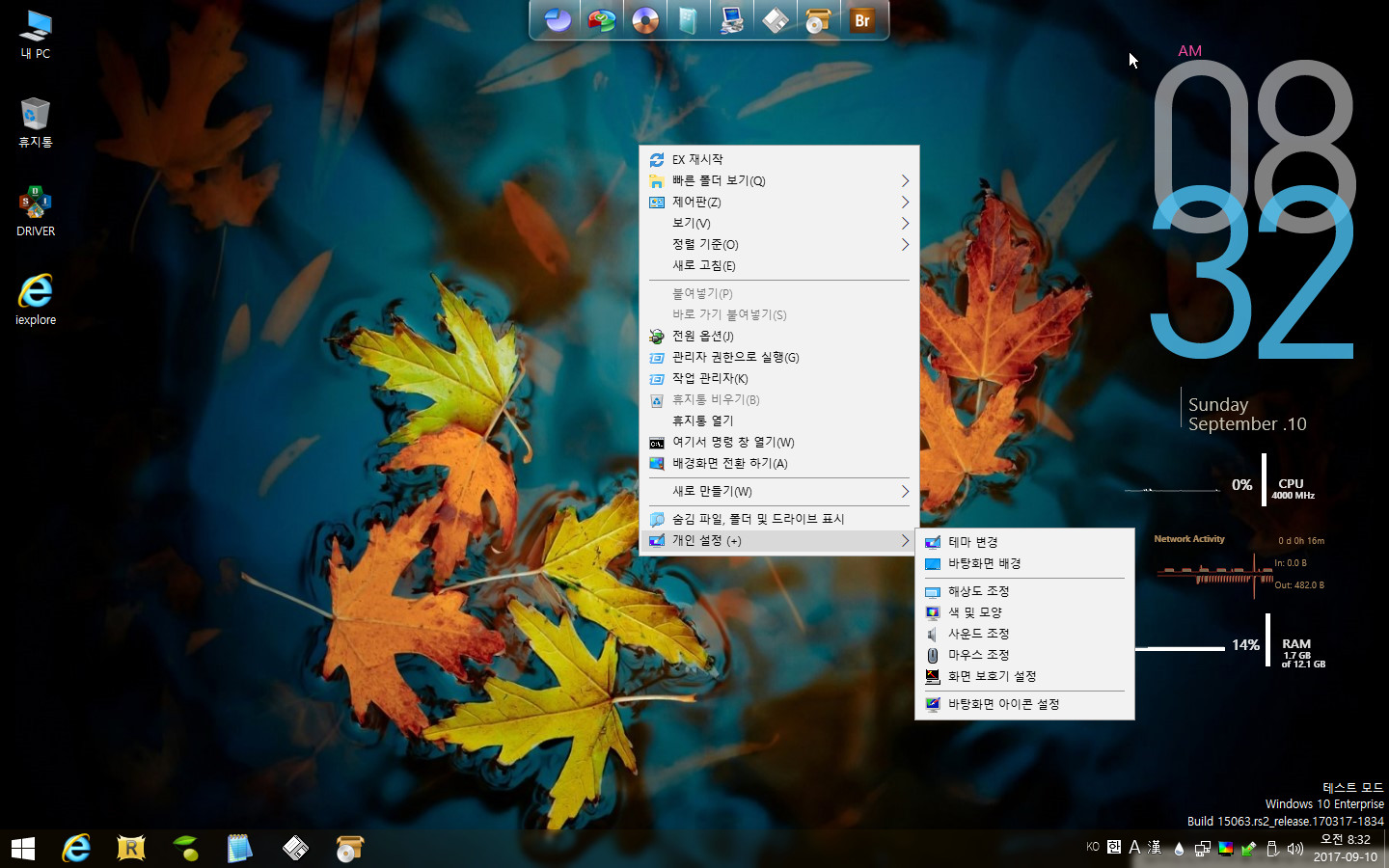This screenshot has width=1389, height=868.
Task: Choose 색 및 모양 in the submenu
Action: coord(1024,612)
